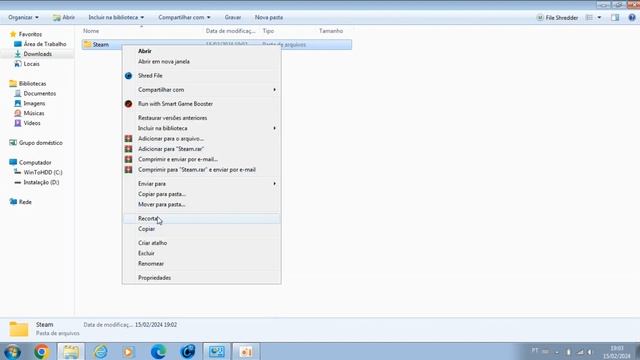Open the Documentos library
640x360 pixels.
(x=35, y=93)
